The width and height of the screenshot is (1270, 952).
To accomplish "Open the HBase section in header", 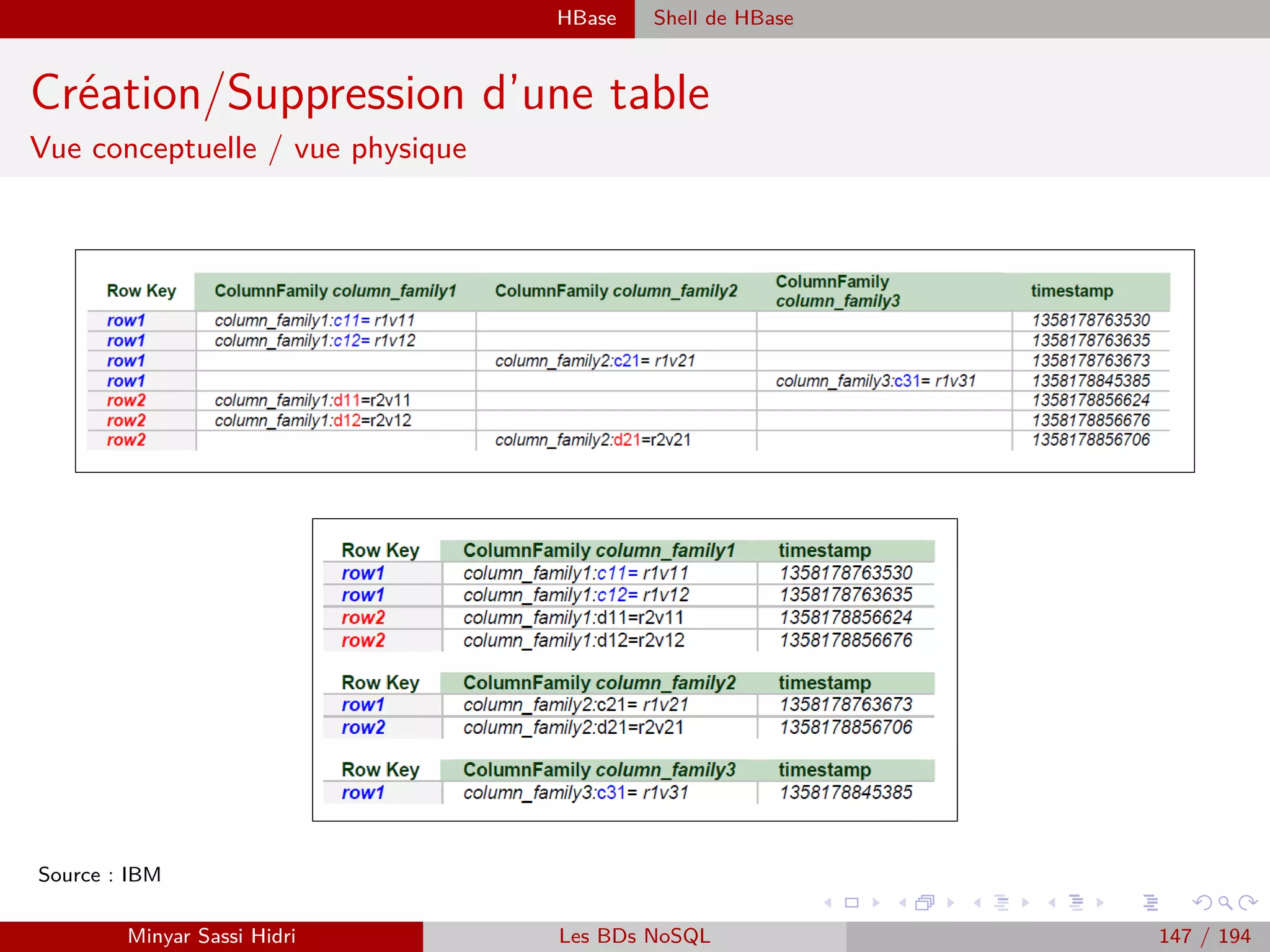I will click(x=587, y=18).
